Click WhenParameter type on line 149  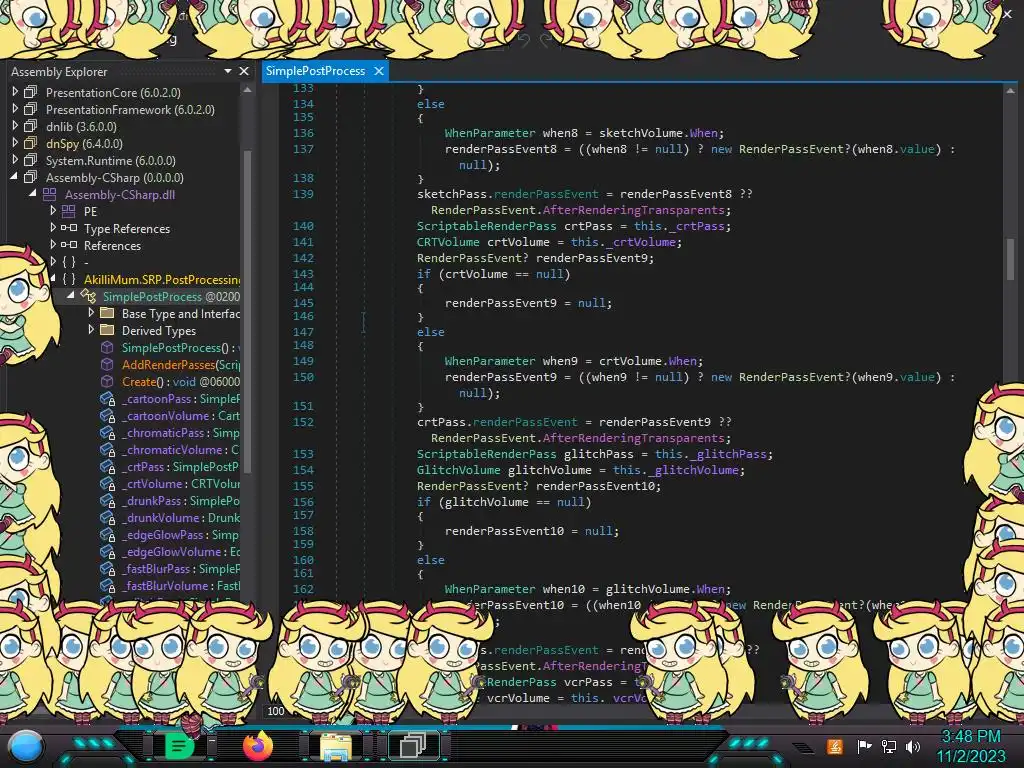(490, 360)
